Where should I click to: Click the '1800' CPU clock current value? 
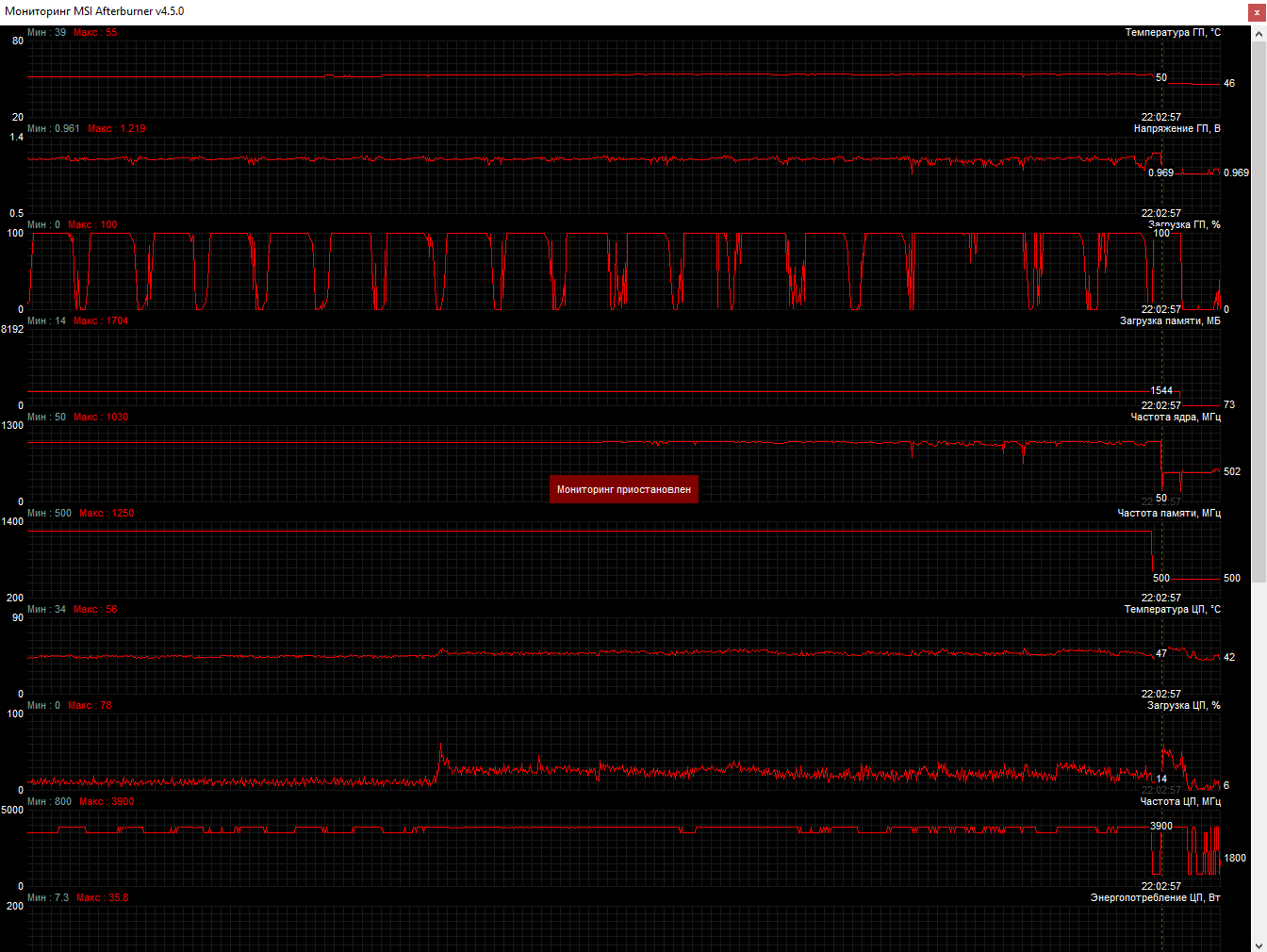coord(1235,858)
